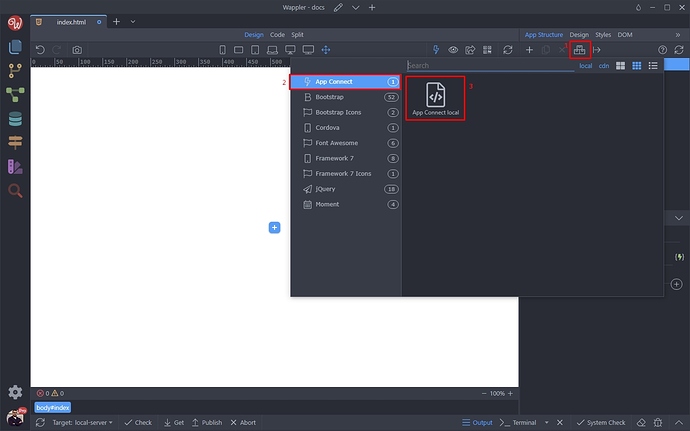Add new component with plus icon
The image size is (690, 431).
coord(529,50)
